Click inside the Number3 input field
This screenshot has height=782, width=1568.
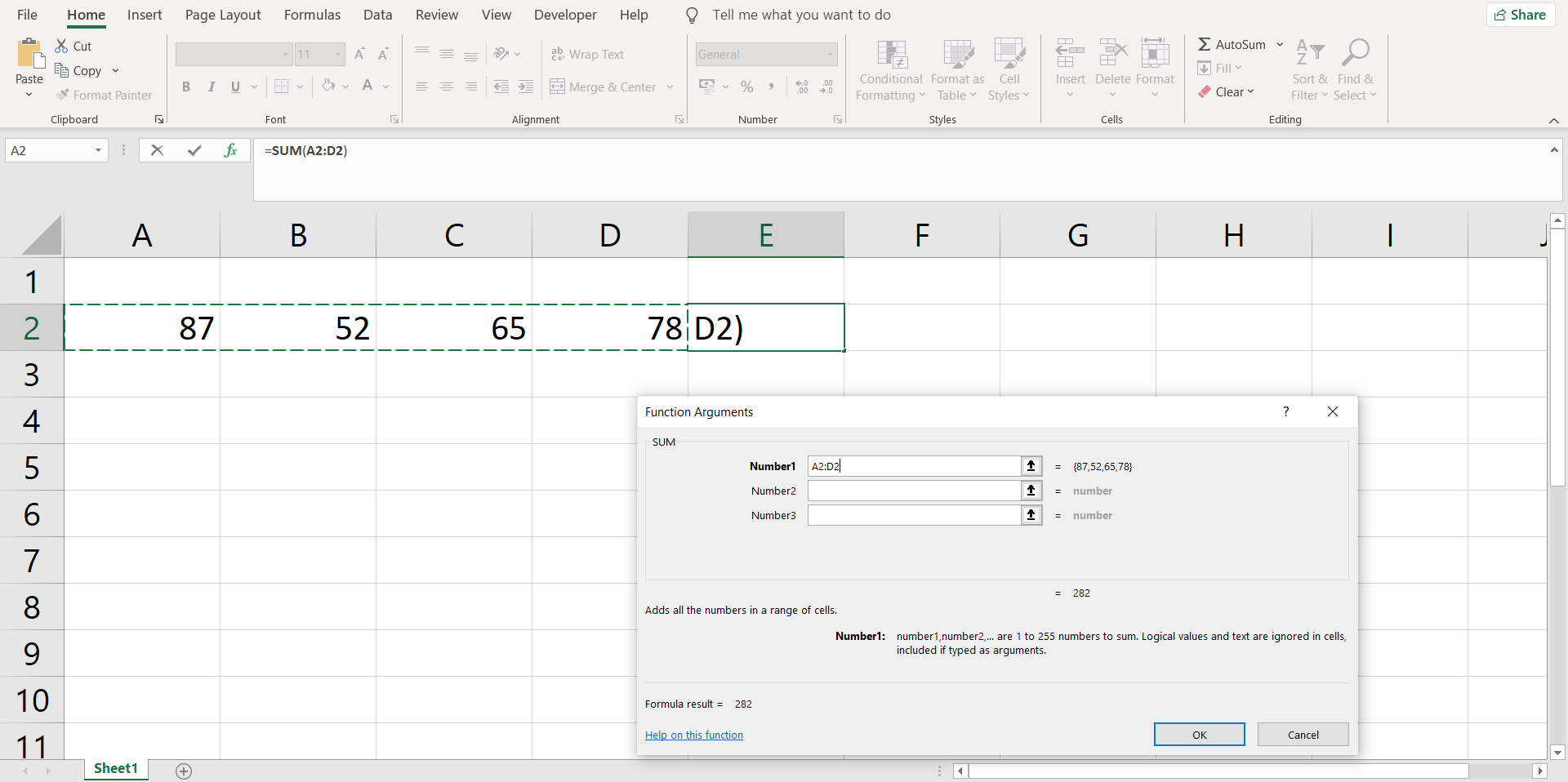[914, 515]
